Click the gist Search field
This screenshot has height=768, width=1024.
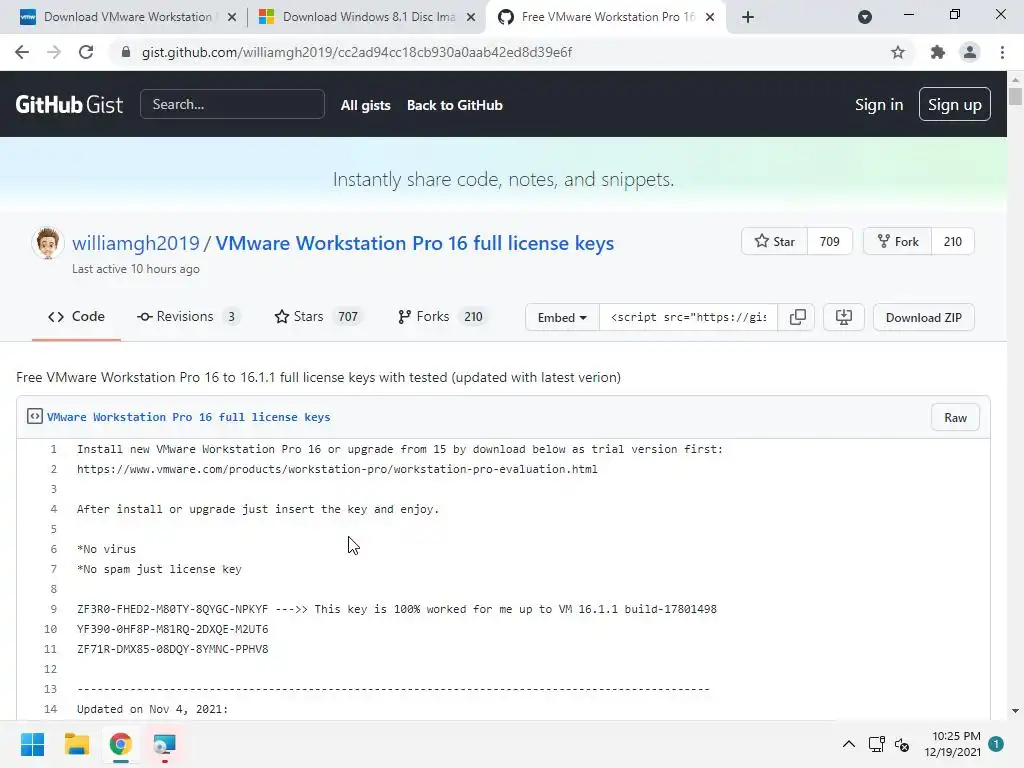point(232,104)
